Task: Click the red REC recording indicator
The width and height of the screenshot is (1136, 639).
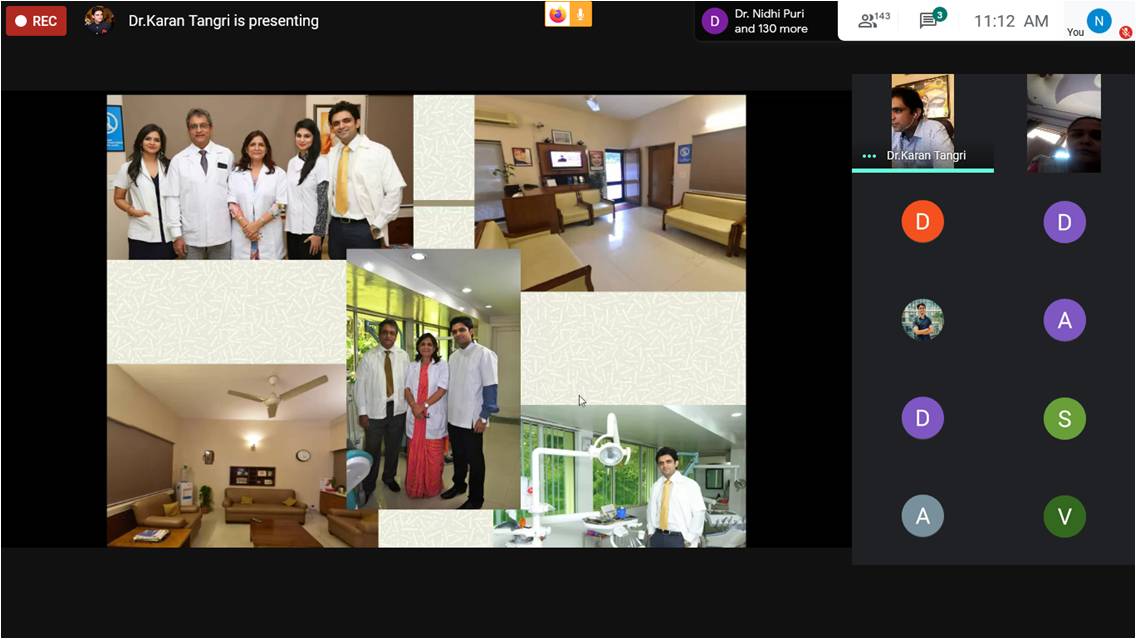Action: [x=36, y=21]
